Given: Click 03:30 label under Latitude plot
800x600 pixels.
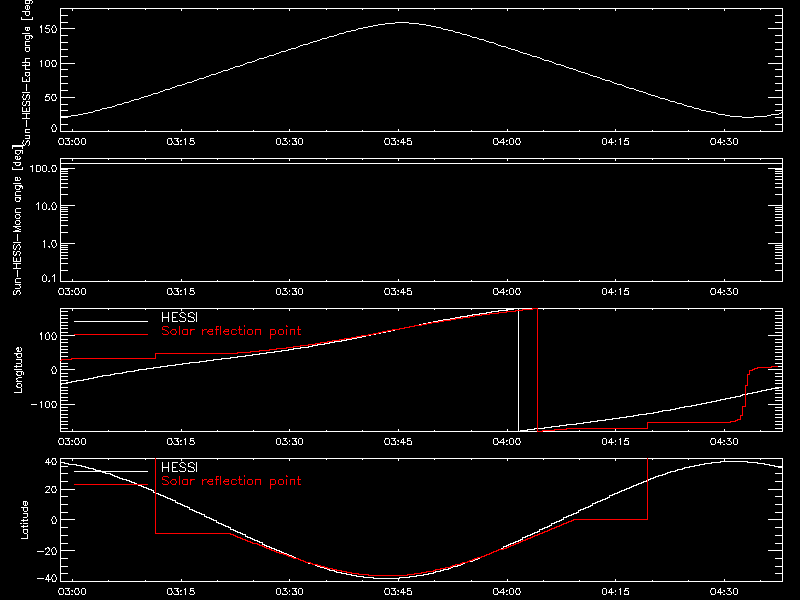Looking at the screenshot, I should 289,592.
